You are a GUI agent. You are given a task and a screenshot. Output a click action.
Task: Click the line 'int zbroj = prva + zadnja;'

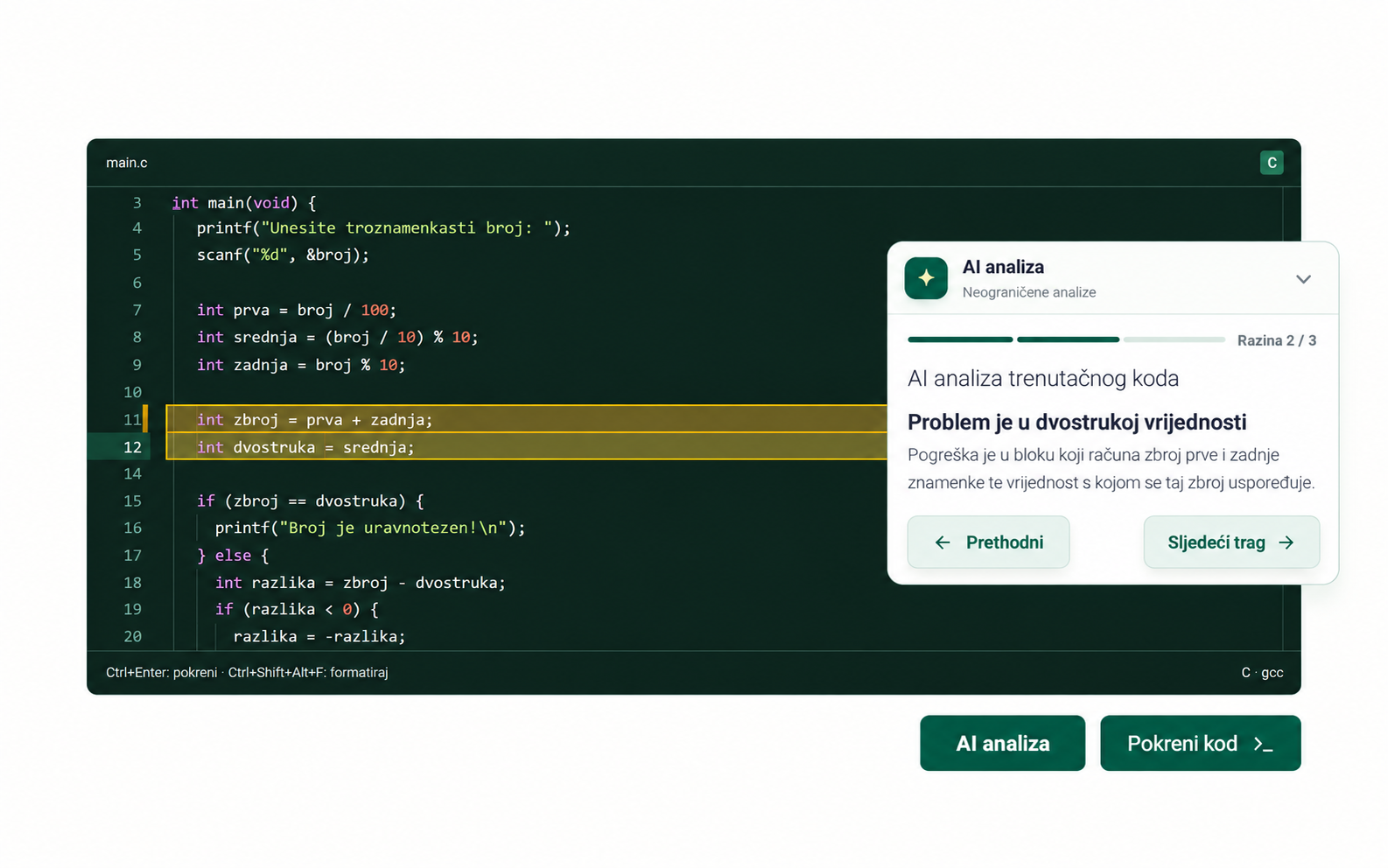tap(314, 420)
